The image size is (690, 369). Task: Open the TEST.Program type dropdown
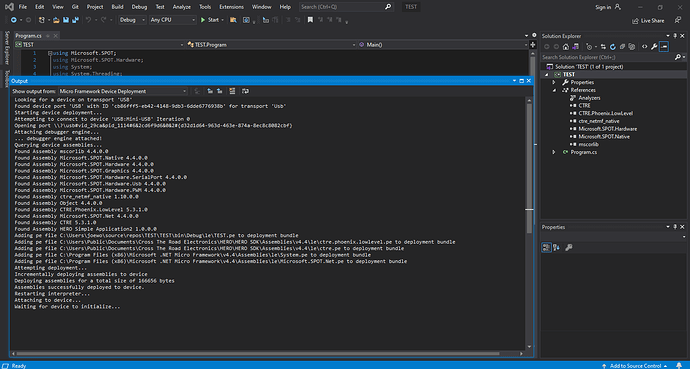[x=271, y=44]
